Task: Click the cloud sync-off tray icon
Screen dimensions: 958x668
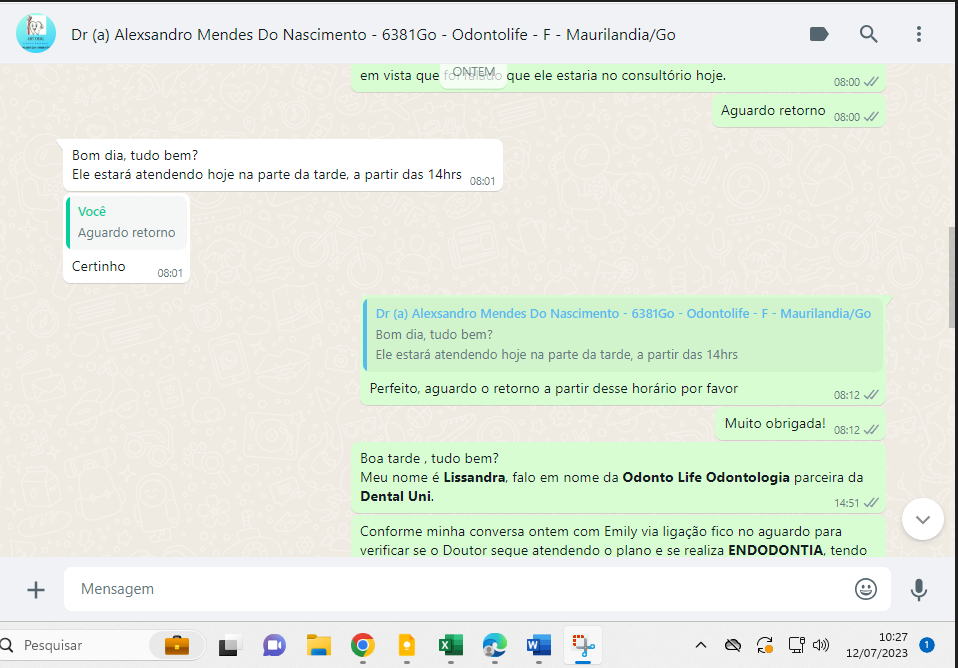Action: click(733, 645)
